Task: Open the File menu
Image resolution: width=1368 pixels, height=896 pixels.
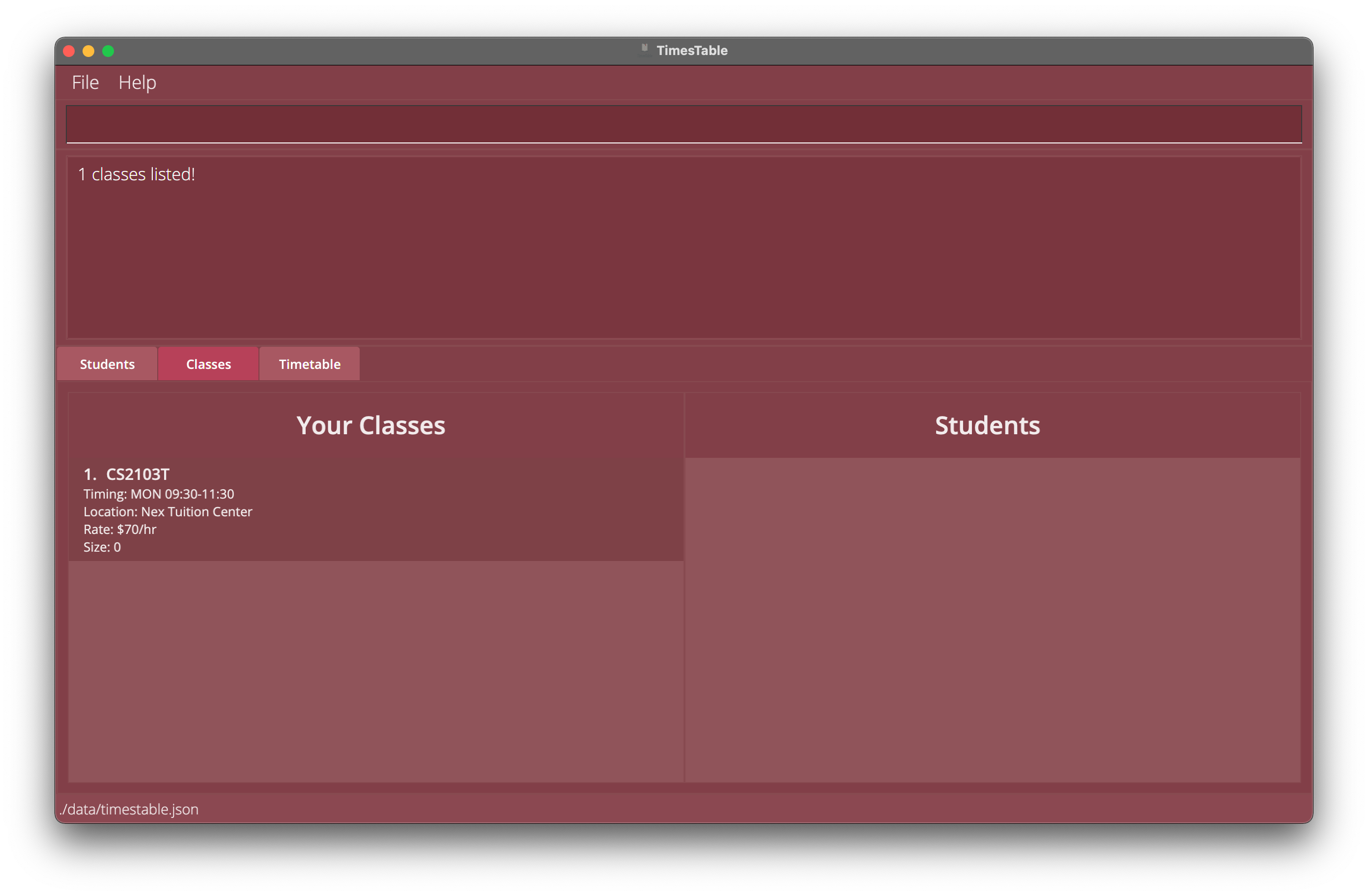Action: point(85,82)
